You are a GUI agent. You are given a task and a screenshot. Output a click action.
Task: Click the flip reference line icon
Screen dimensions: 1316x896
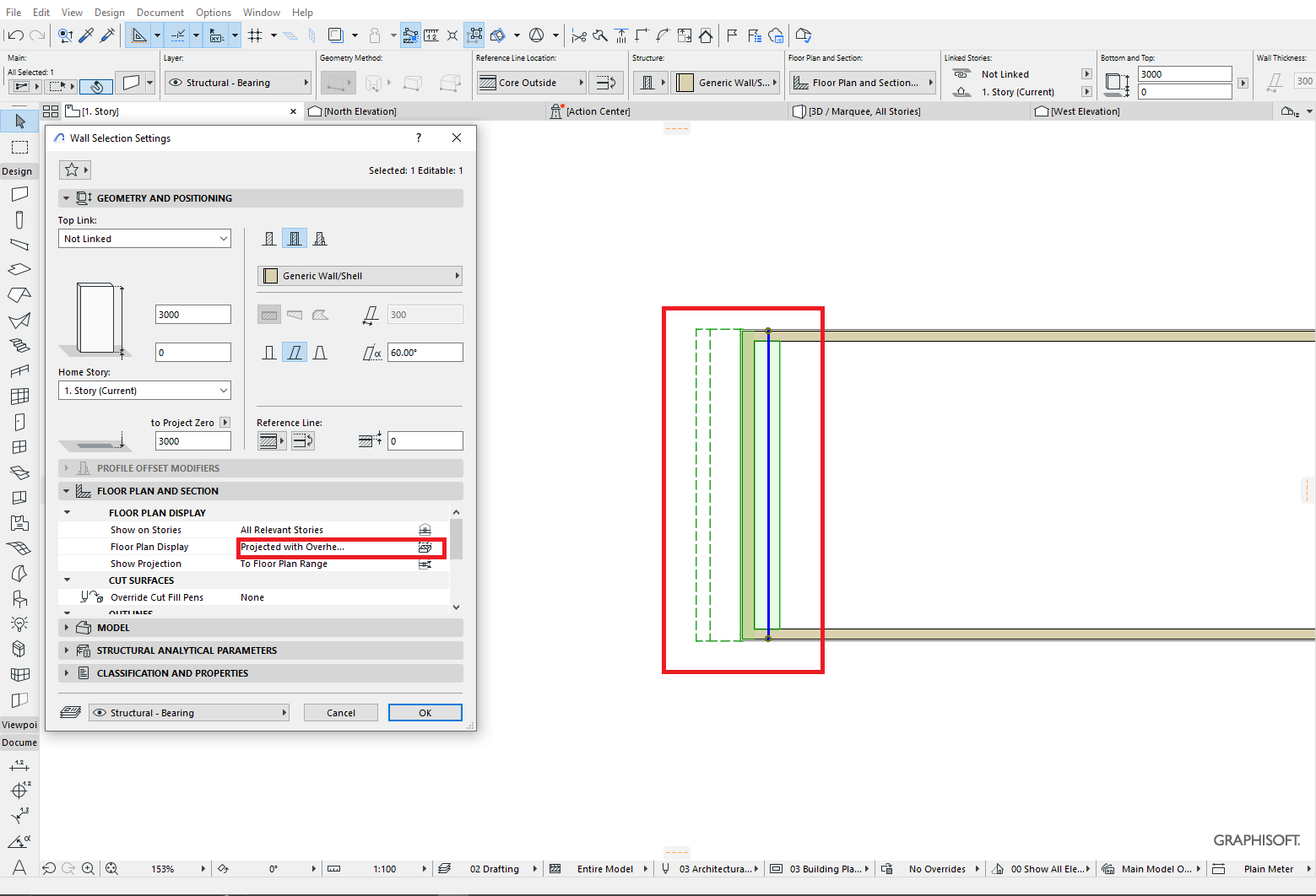click(x=302, y=440)
